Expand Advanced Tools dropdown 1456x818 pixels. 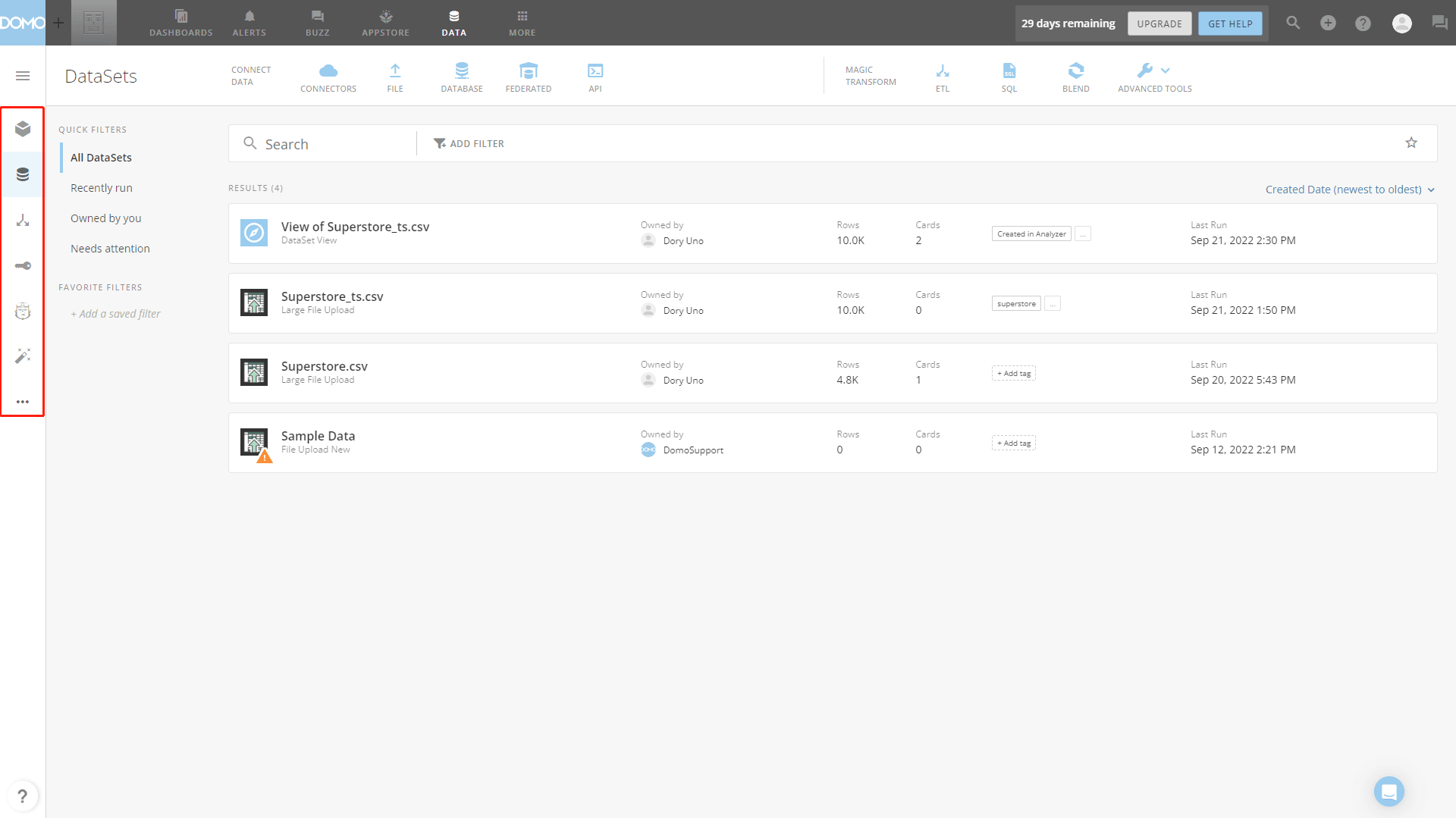tap(1155, 77)
